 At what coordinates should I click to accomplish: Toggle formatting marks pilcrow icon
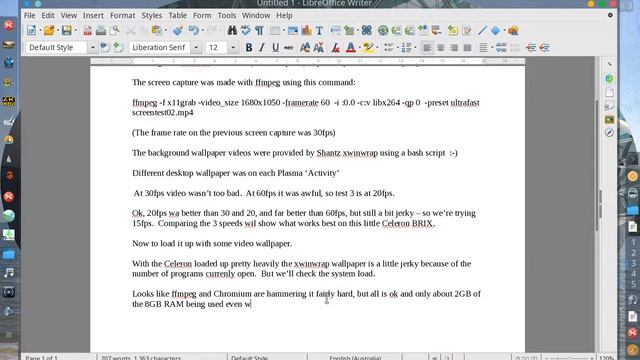pos(259,30)
